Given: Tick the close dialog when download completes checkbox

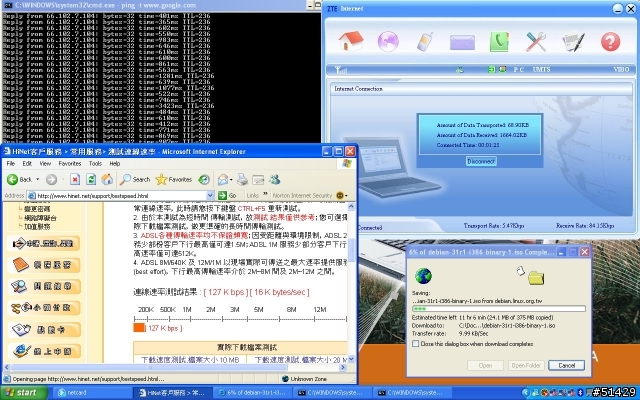Looking at the screenshot, I should coord(416,344).
